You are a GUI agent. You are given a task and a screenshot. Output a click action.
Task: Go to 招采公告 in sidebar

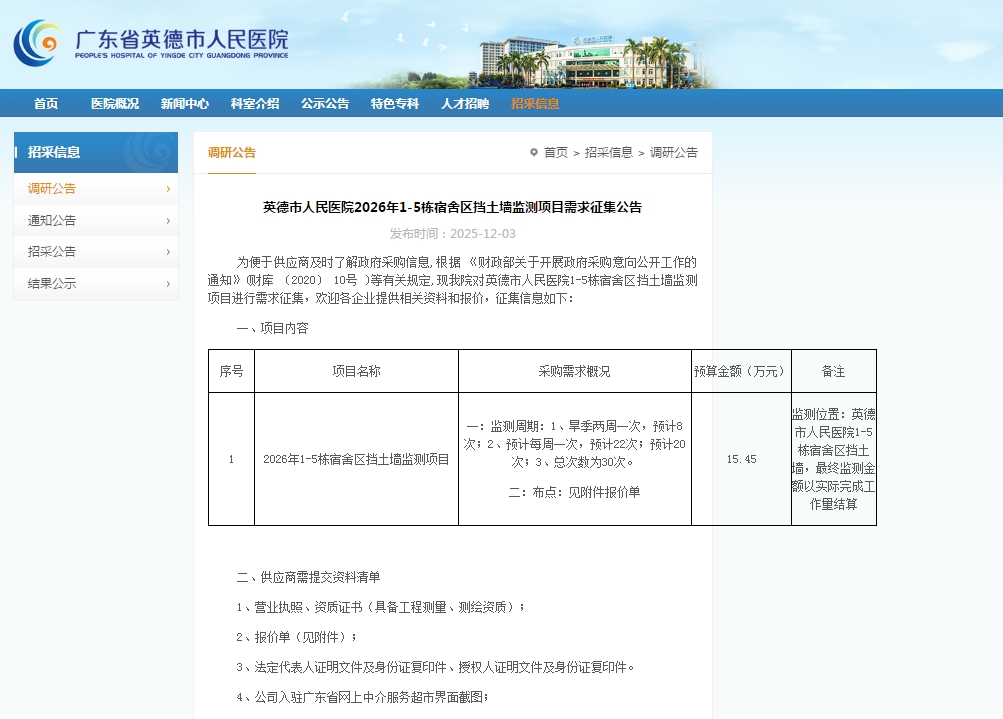point(52,252)
